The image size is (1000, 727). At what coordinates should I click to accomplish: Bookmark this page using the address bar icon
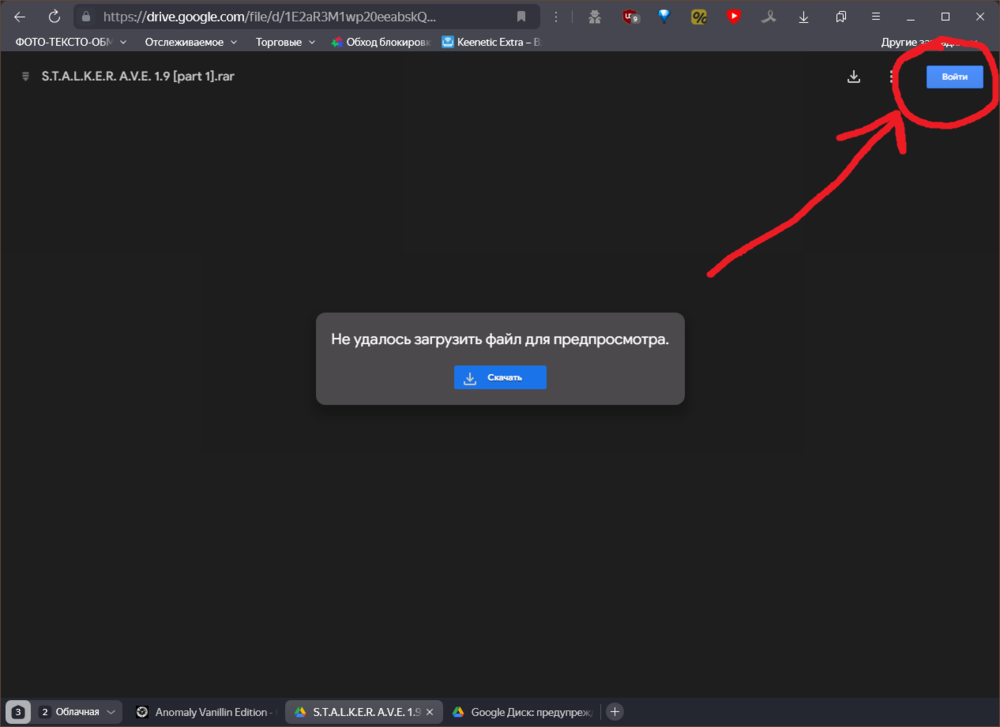(x=521, y=17)
